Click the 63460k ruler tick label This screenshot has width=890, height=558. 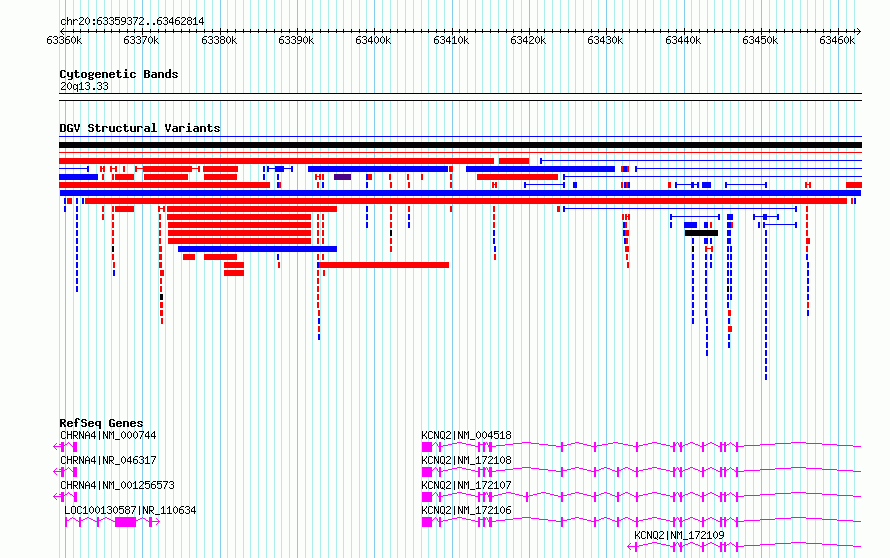tap(837, 40)
